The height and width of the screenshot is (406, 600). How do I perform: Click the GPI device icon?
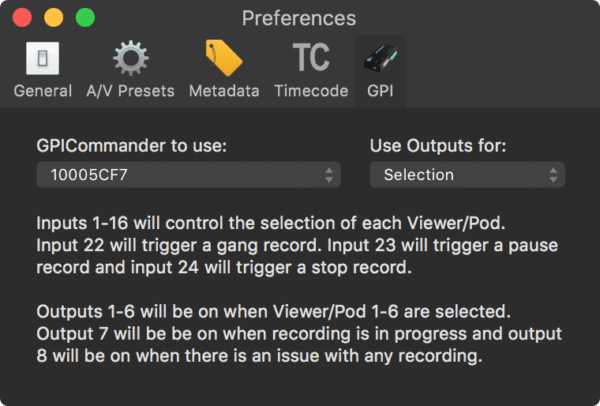click(x=380, y=59)
